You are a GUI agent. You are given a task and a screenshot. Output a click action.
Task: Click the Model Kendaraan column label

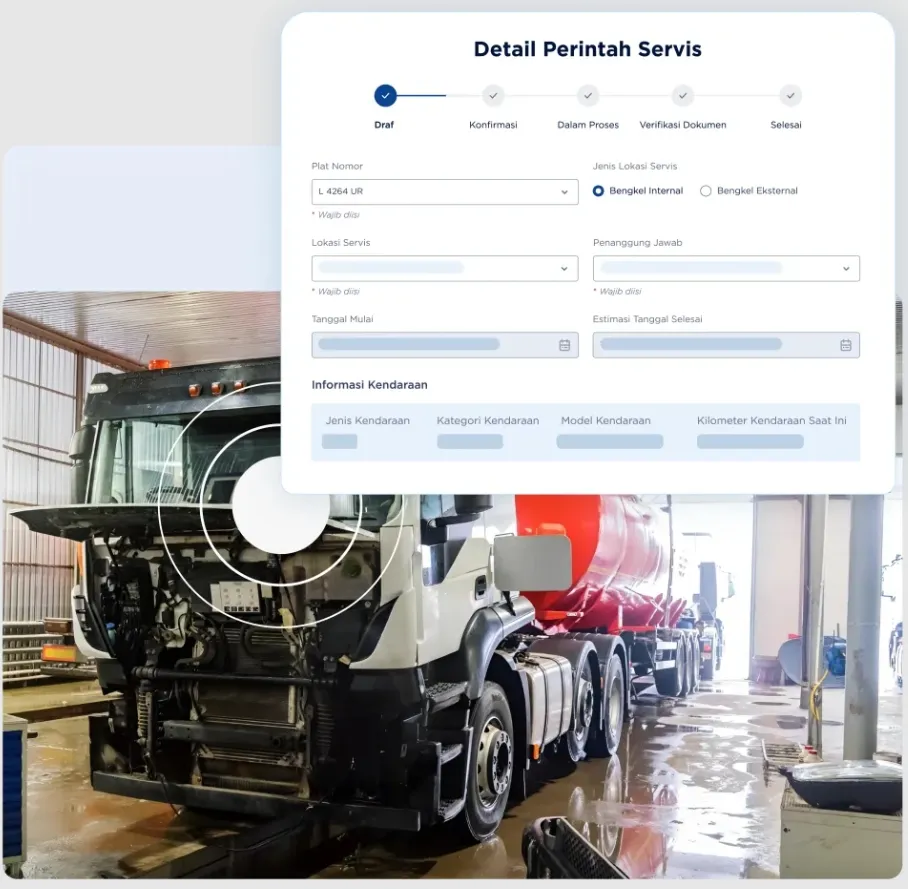pyautogui.click(x=606, y=420)
